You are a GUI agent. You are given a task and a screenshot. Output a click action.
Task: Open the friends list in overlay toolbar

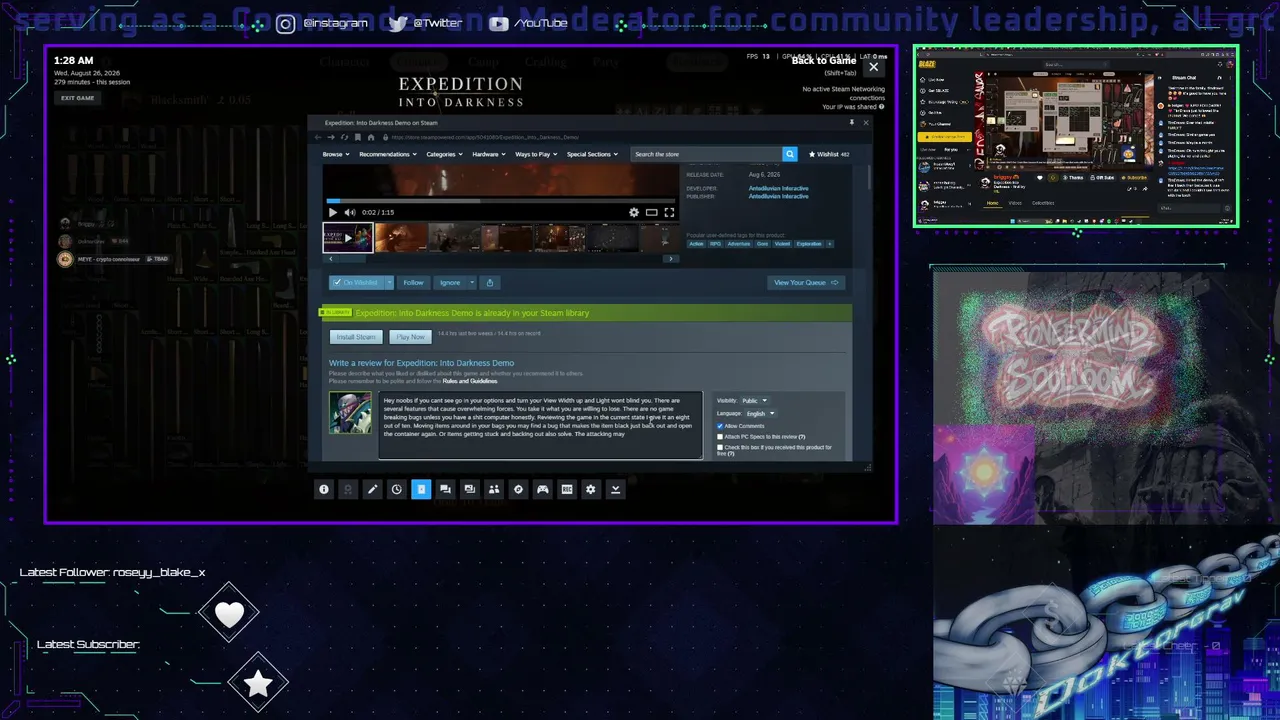(494, 489)
